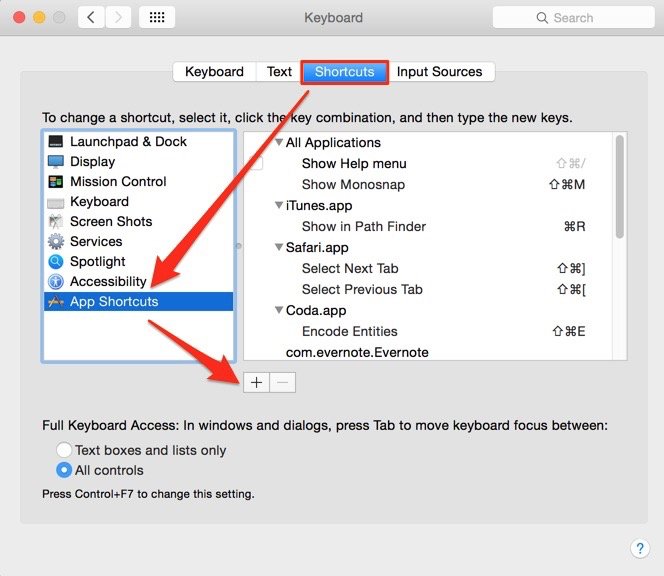The width and height of the screenshot is (664, 576).
Task: Click the iTunes.app group label
Action: (319, 206)
